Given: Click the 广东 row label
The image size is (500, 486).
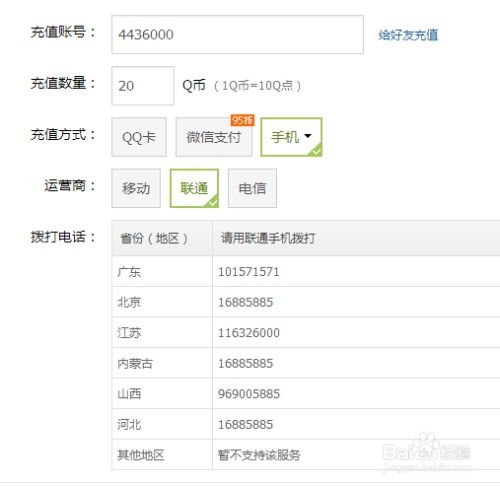Looking at the screenshot, I should (129, 272).
